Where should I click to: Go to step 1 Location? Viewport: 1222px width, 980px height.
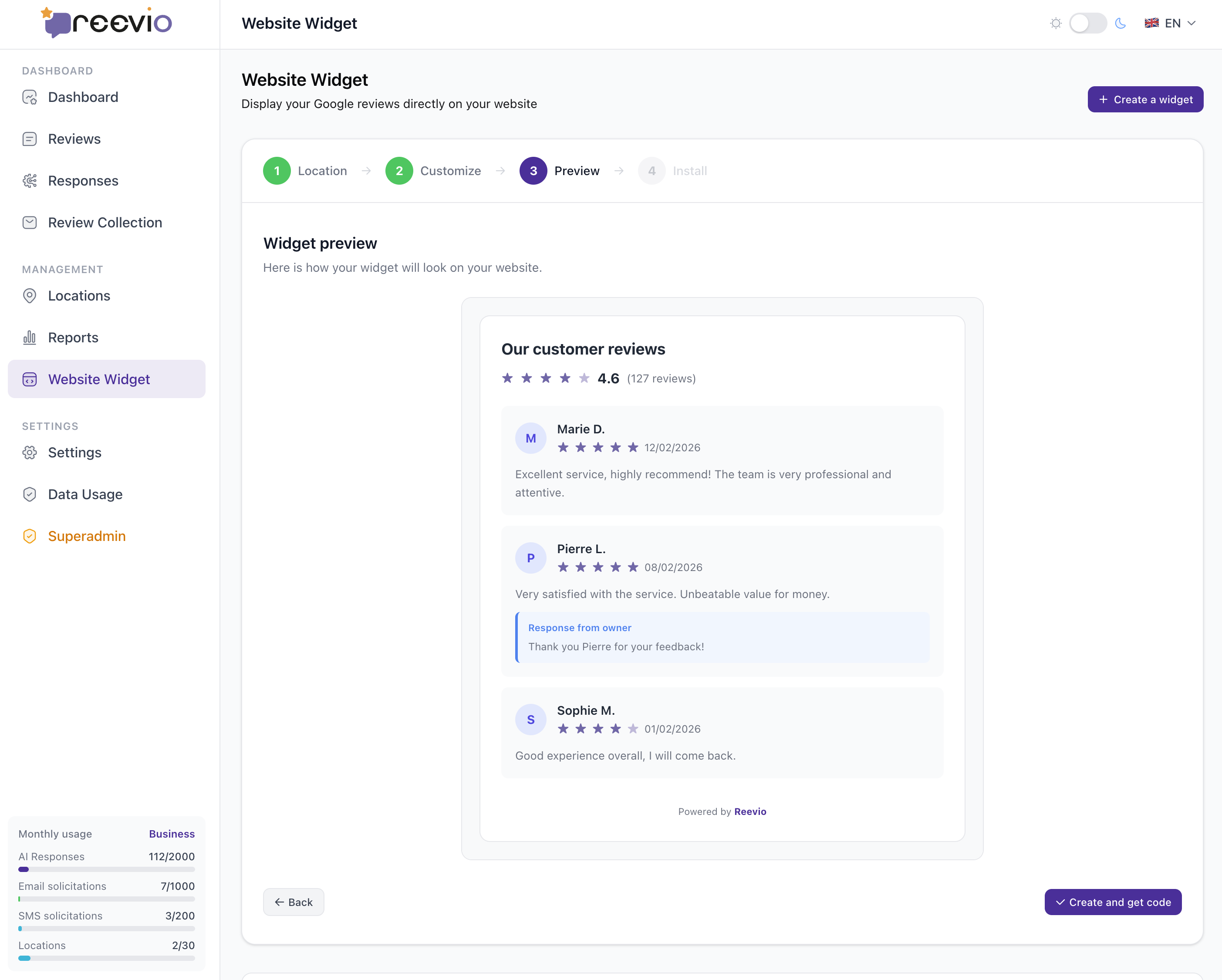click(277, 171)
